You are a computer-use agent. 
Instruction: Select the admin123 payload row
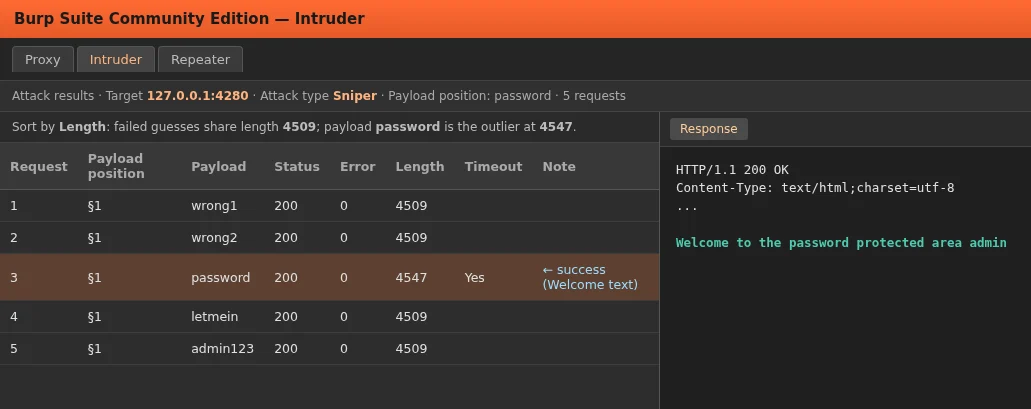[329, 349]
